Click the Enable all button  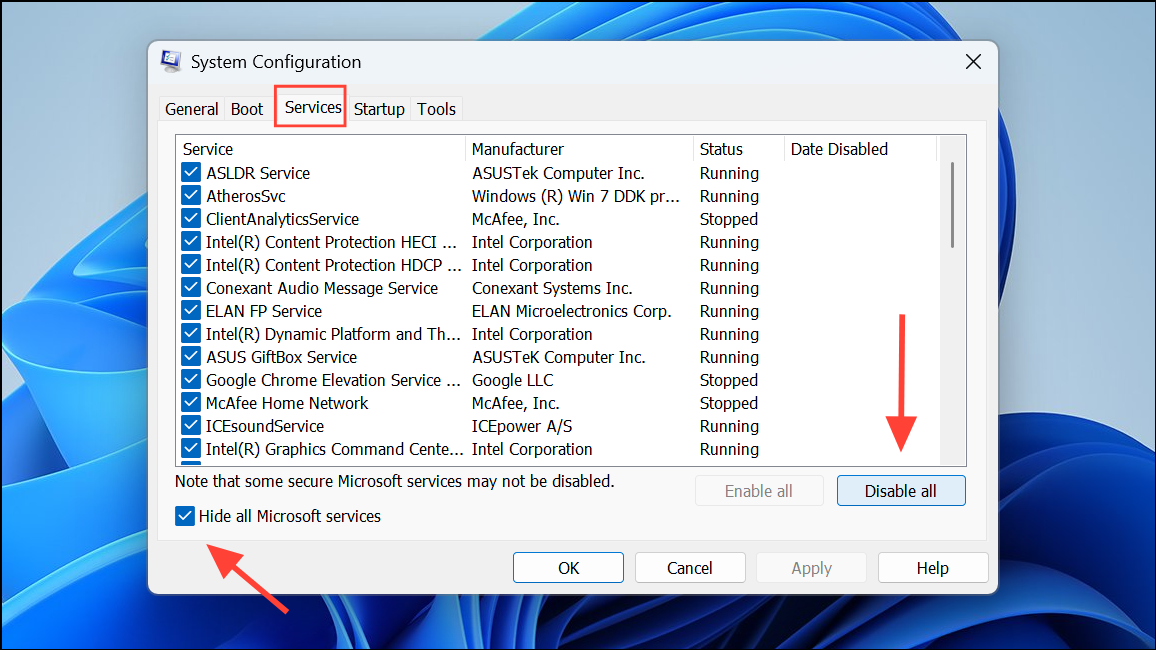pos(759,491)
